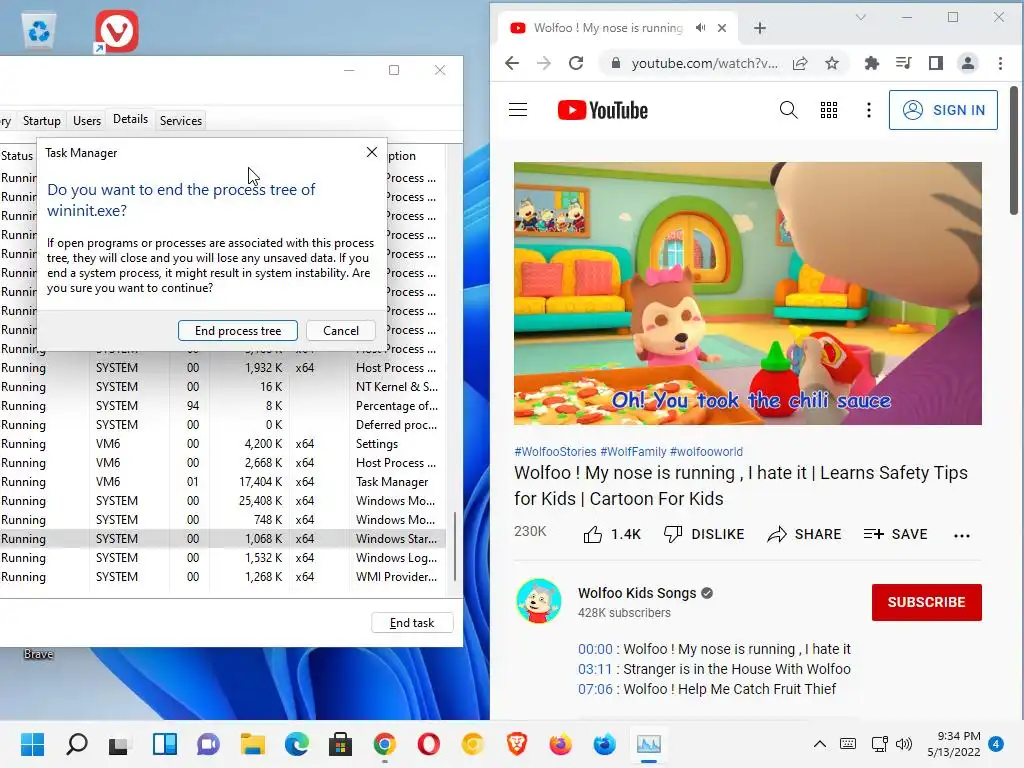
Task: Bookmark this page with the star icon
Action: coord(831,63)
